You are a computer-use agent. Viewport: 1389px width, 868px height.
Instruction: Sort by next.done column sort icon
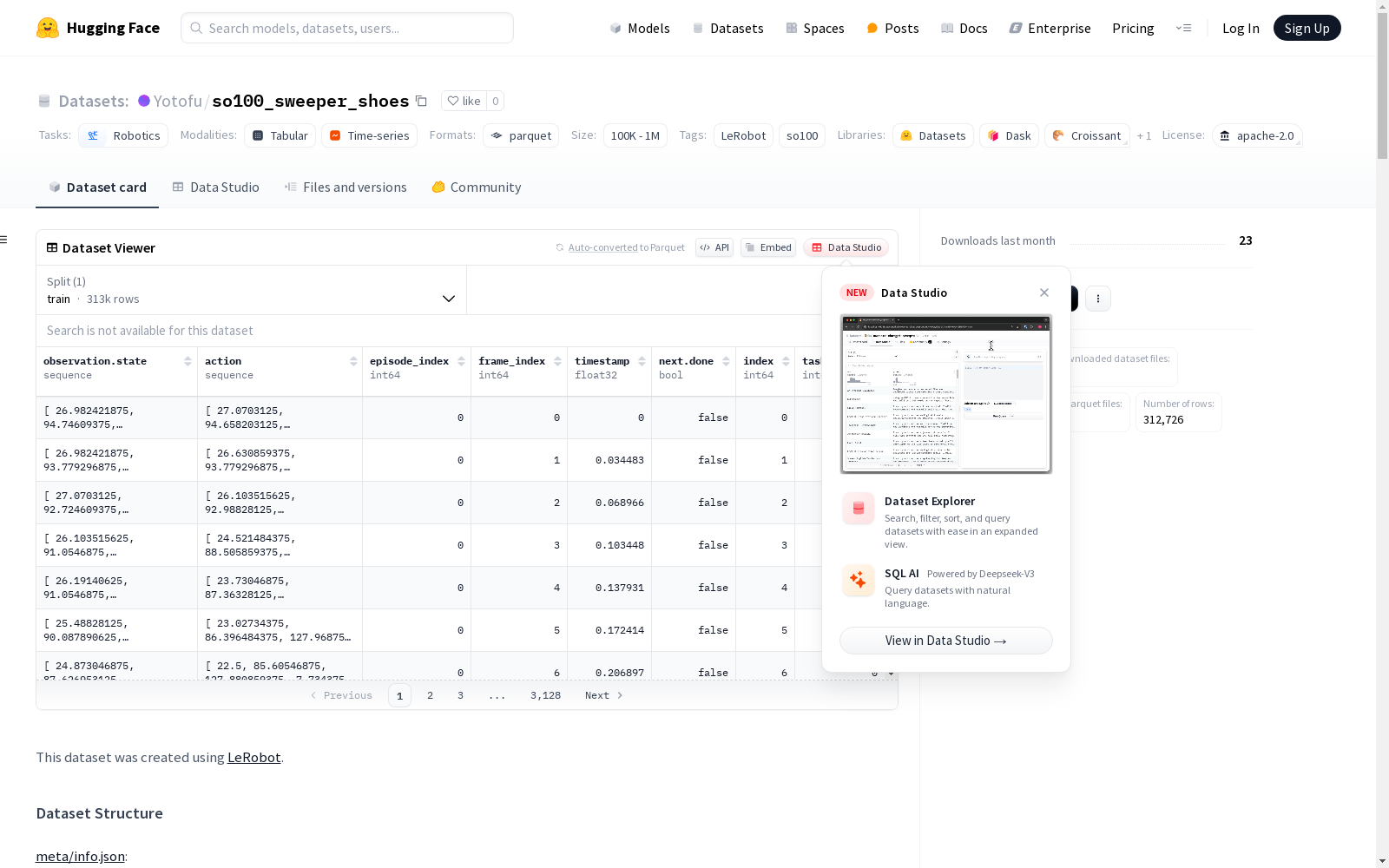pyautogui.click(x=726, y=361)
